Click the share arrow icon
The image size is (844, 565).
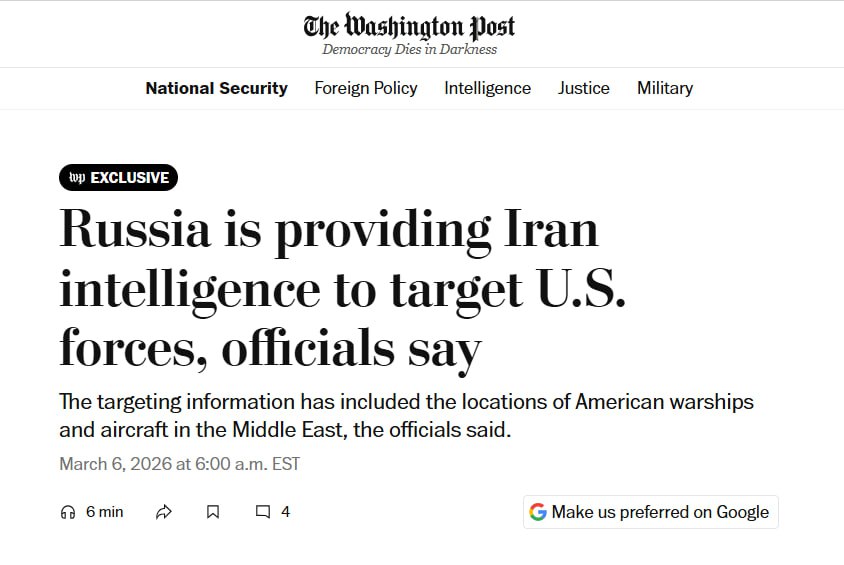coord(164,512)
